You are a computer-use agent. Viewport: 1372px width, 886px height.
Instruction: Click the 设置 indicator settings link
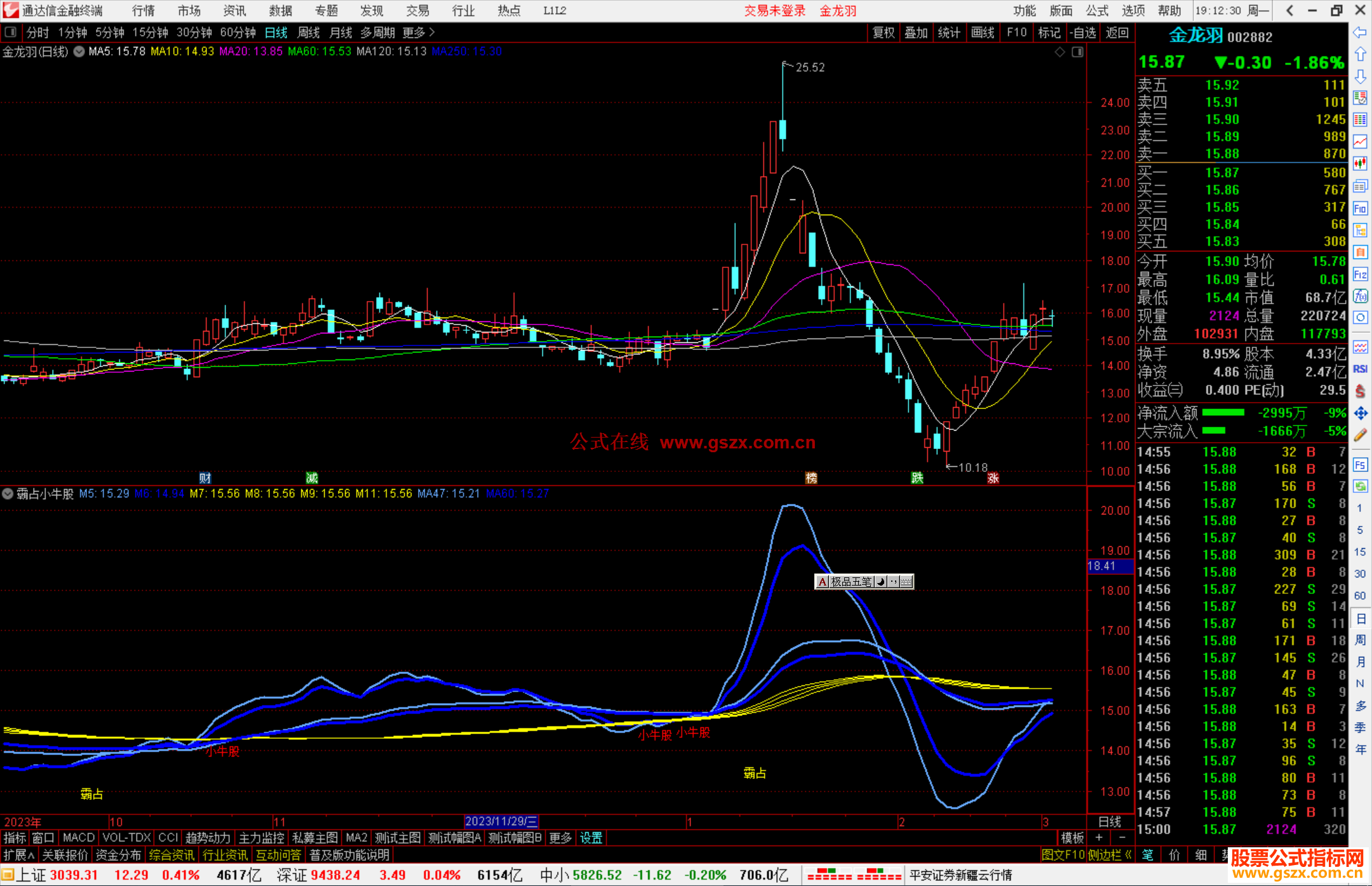pyautogui.click(x=591, y=838)
